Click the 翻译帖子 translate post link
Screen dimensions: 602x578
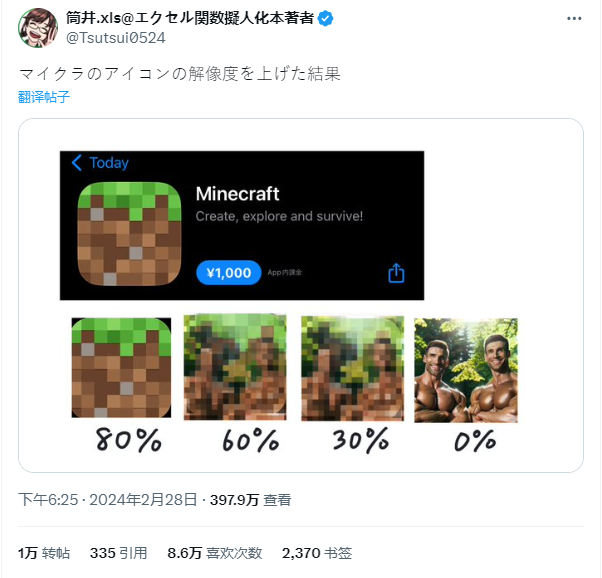44,97
